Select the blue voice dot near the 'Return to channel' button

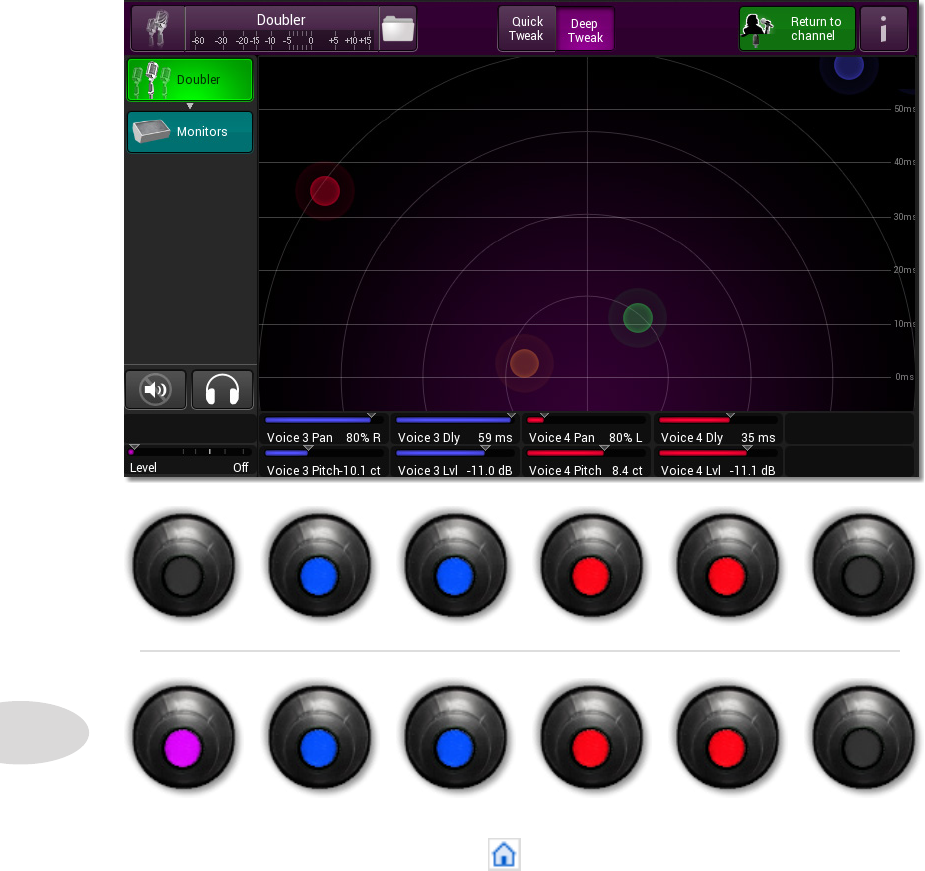click(x=849, y=67)
